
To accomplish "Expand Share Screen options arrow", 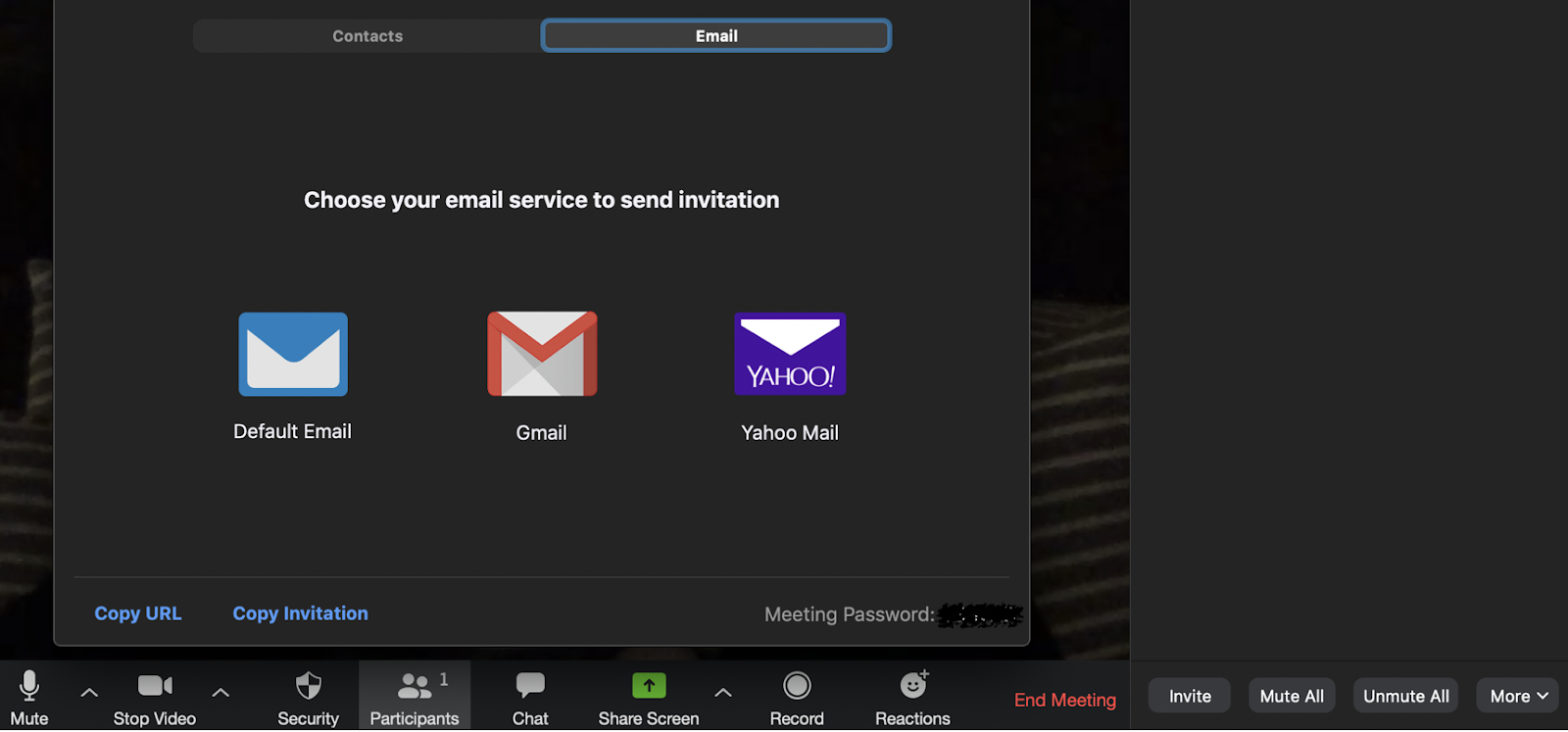I will [723, 693].
